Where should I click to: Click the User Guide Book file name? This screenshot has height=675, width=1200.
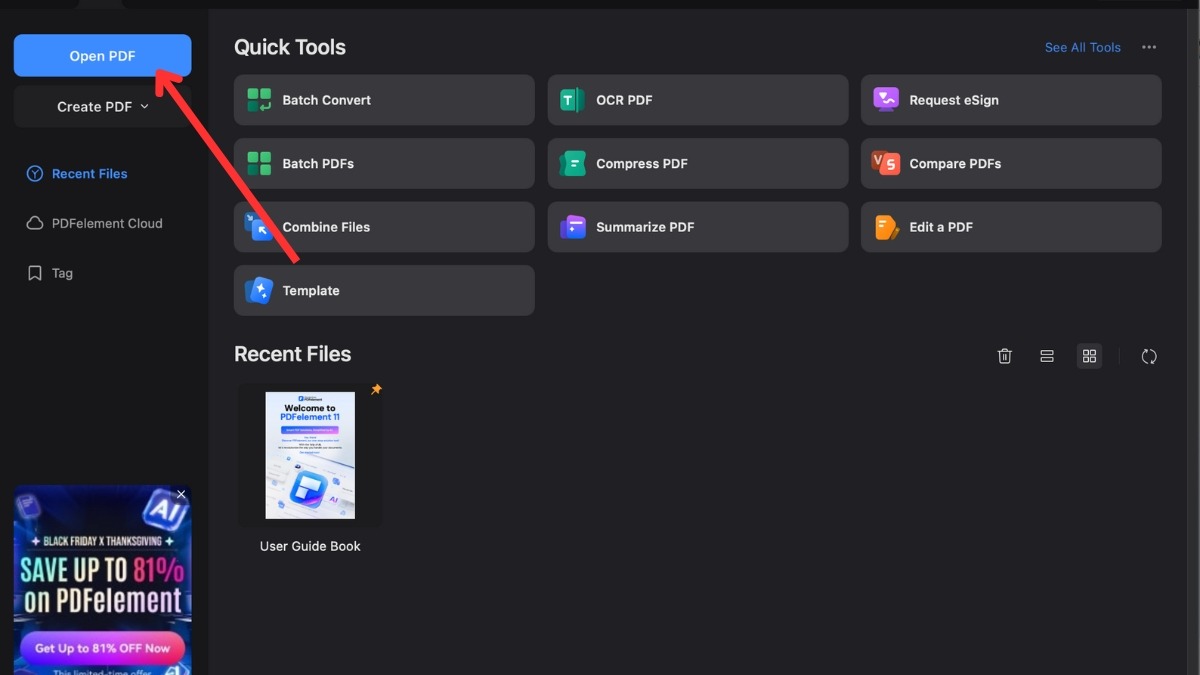[310, 546]
